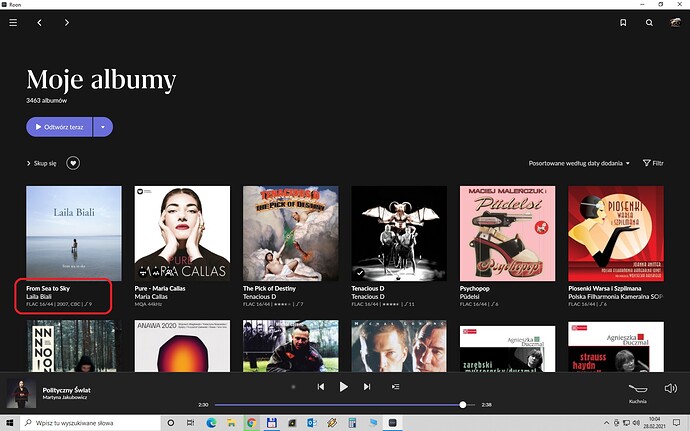
Task: Open the Windows notification center
Action: (677, 423)
